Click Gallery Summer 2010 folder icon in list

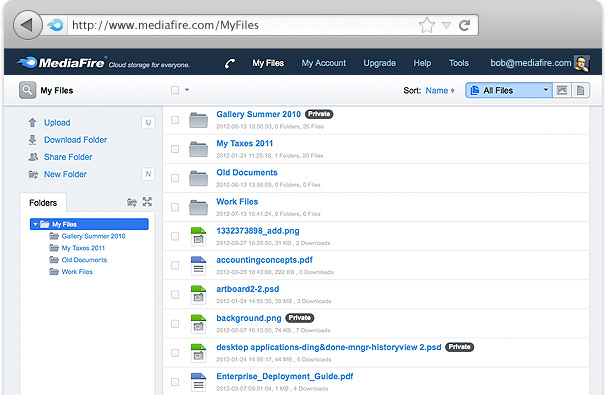pos(198,120)
